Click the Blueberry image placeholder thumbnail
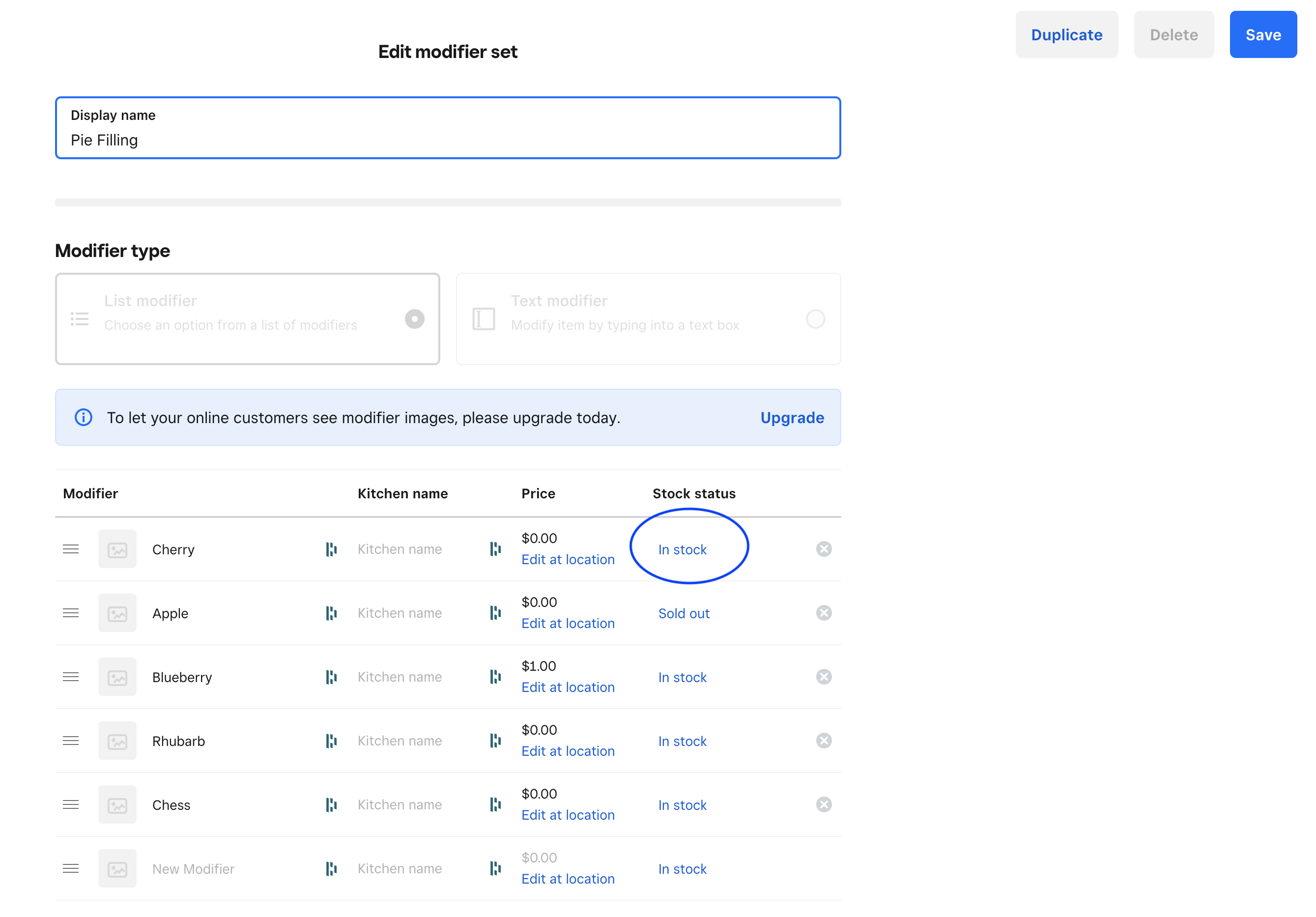 (x=117, y=677)
